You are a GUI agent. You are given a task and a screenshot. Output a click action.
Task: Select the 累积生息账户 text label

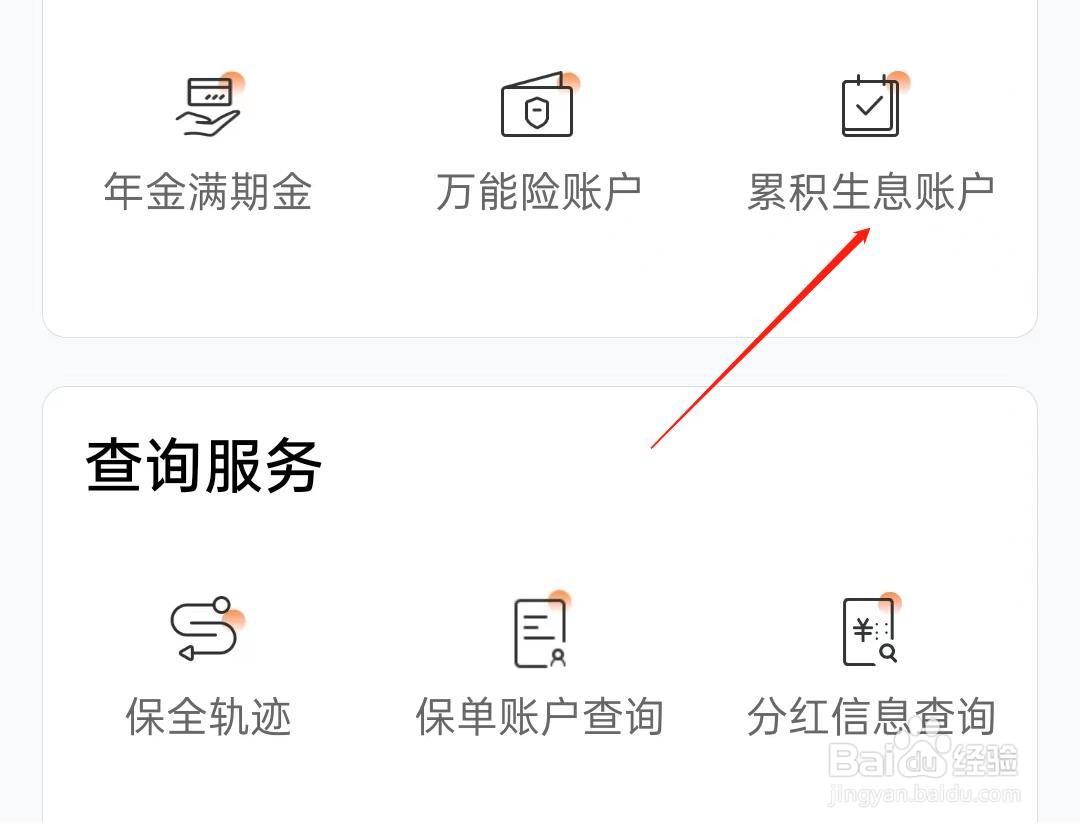(871, 192)
